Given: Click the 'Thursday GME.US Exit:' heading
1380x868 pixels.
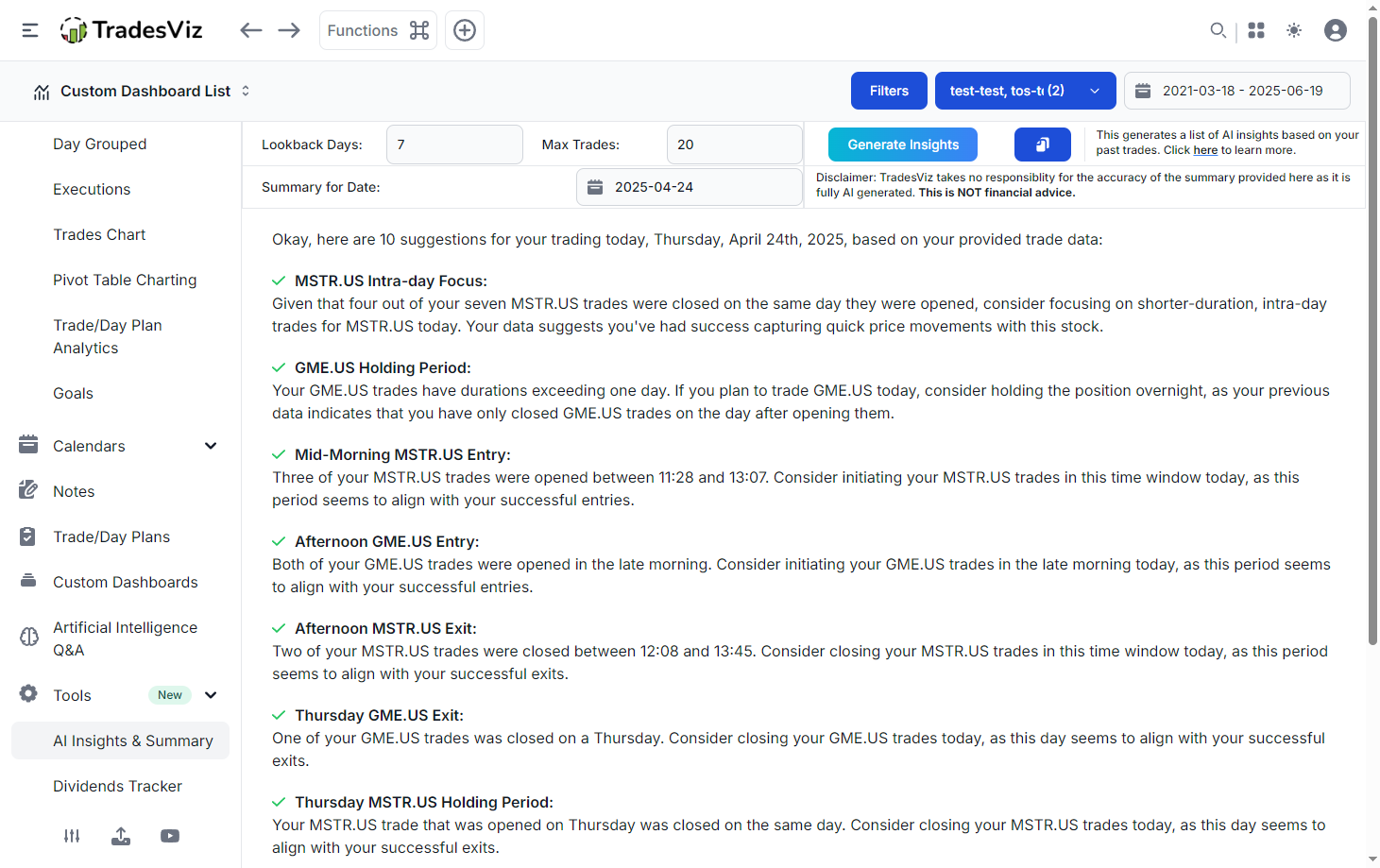Looking at the screenshot, I should (379, 715).
